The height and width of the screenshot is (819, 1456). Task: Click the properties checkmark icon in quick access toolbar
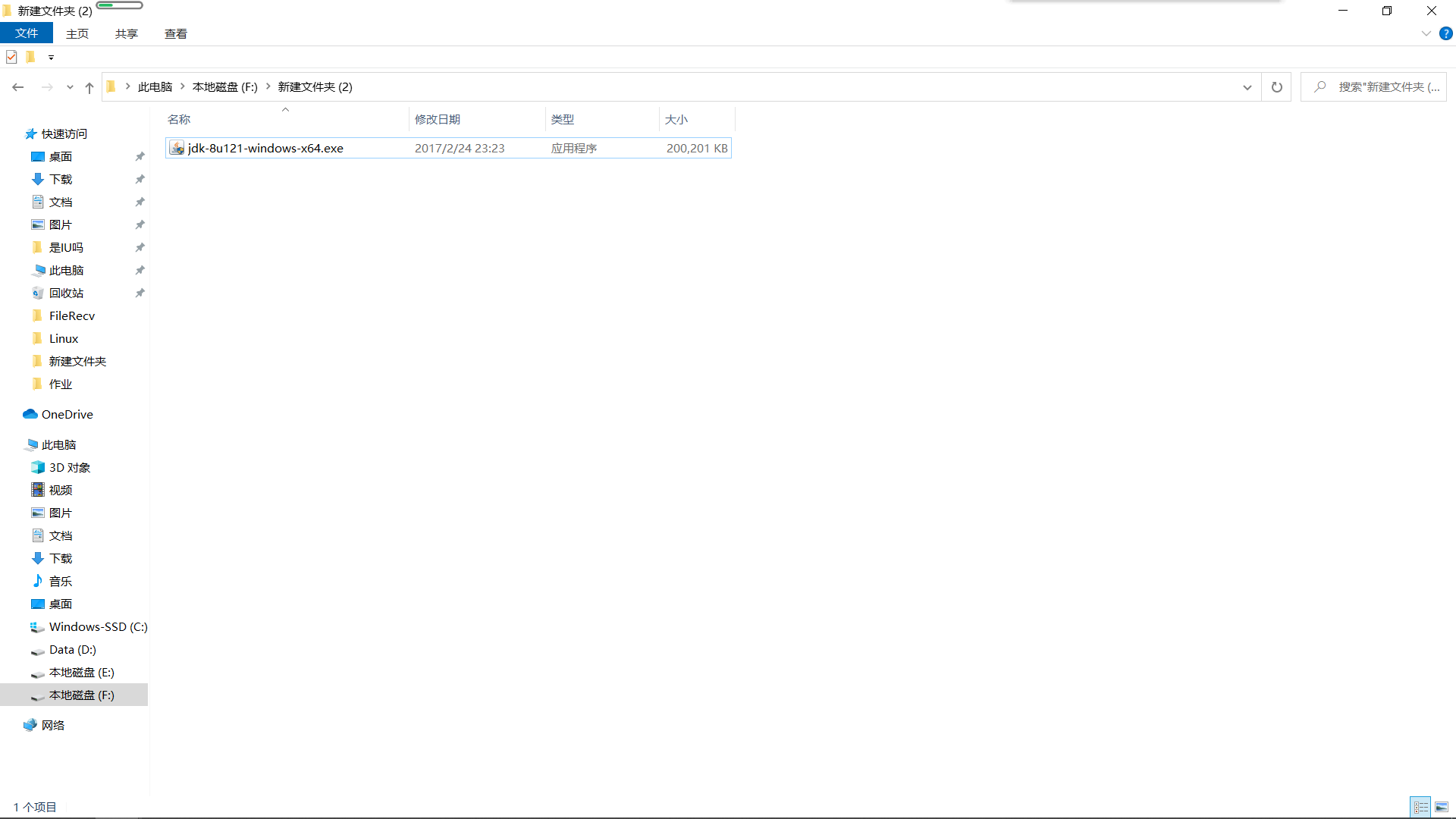11,57
